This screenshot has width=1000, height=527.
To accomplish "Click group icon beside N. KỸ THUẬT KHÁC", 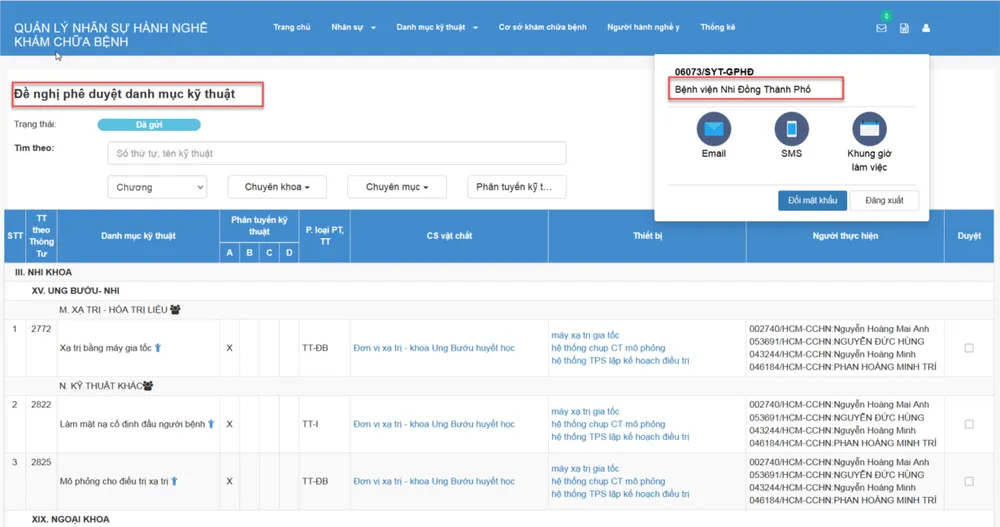I will tap(148, 386).
